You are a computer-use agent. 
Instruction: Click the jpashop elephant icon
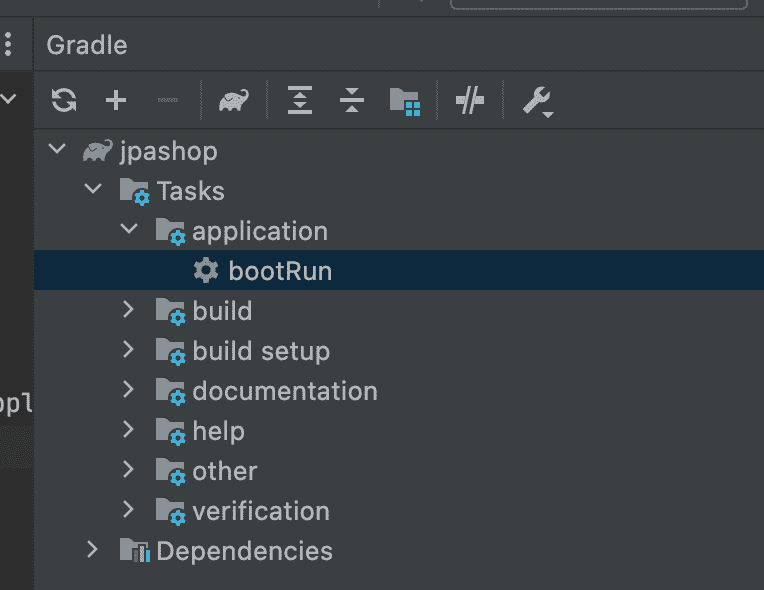click(x=98, y=151)
